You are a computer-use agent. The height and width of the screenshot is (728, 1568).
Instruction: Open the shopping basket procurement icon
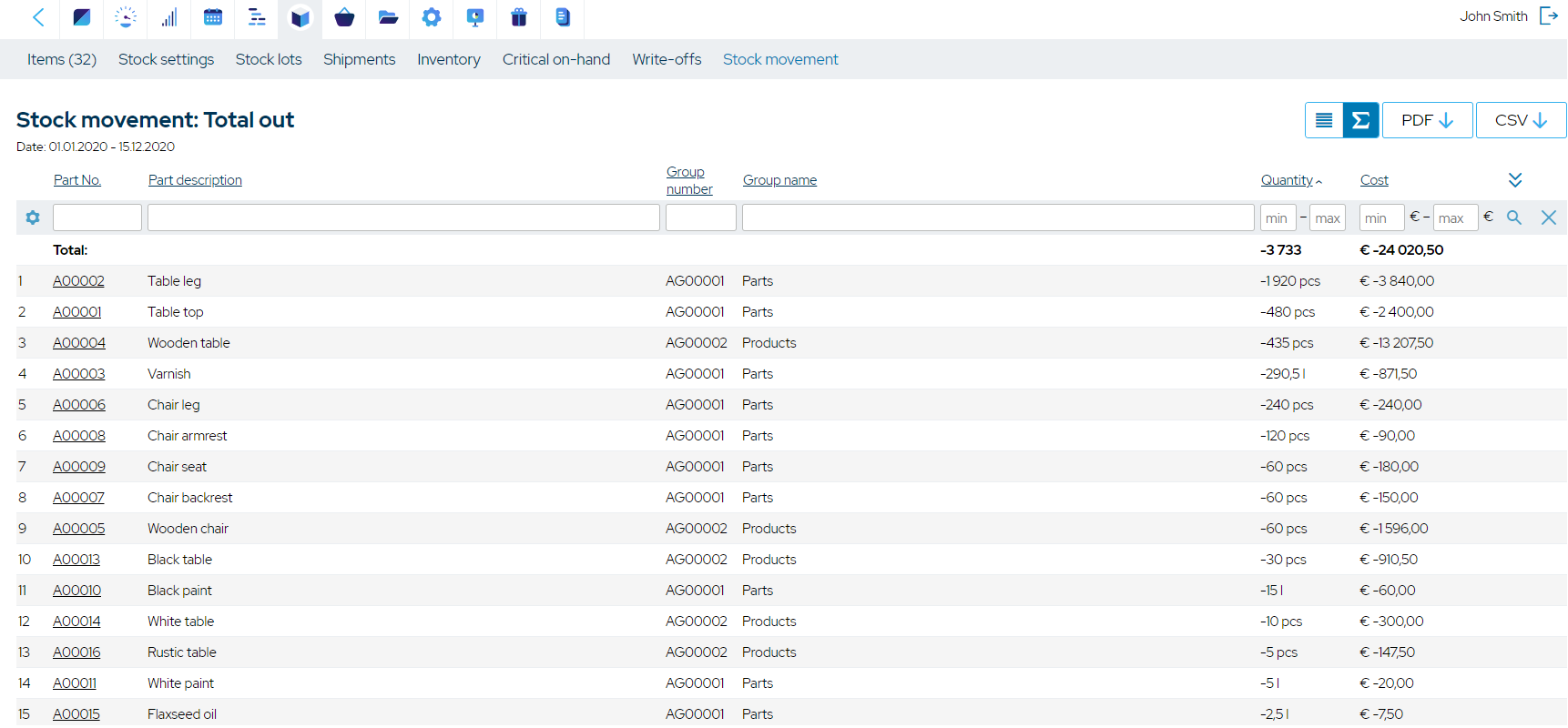point(344,17)
